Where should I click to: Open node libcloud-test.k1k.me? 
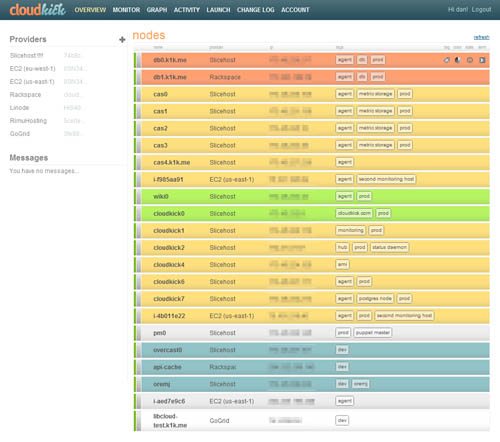[x=170, y=421]
